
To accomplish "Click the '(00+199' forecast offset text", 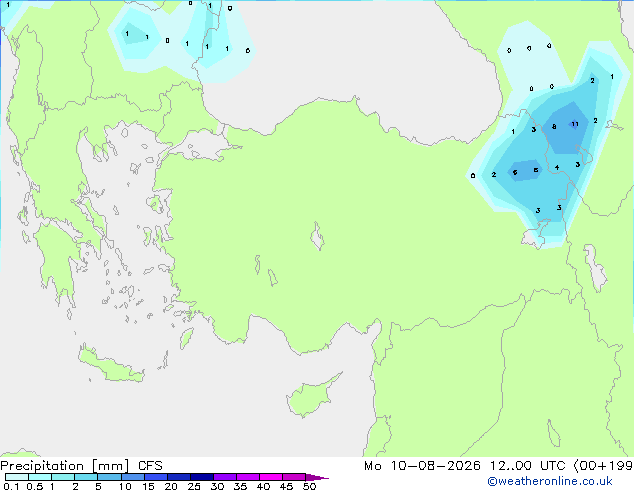I will (x=603, y=466).
